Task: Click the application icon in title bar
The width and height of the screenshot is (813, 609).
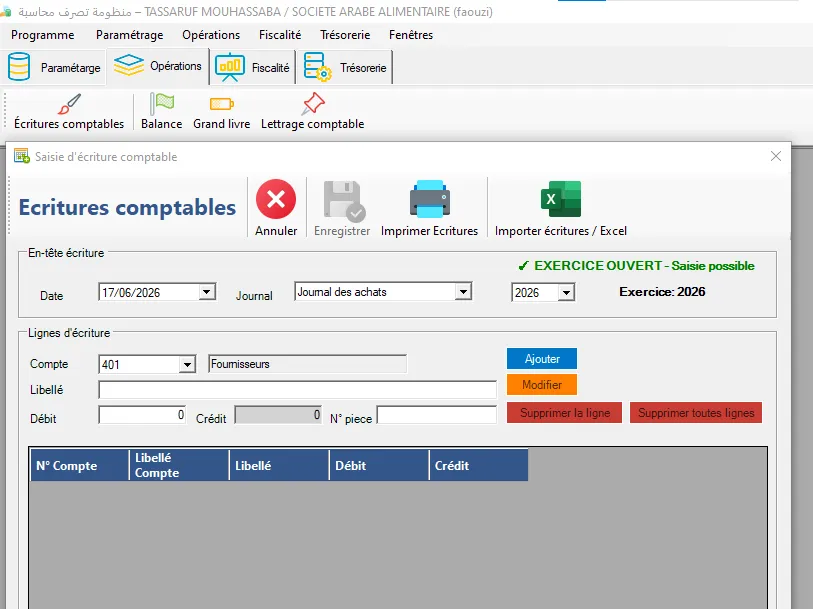Action: coord(5,11)
